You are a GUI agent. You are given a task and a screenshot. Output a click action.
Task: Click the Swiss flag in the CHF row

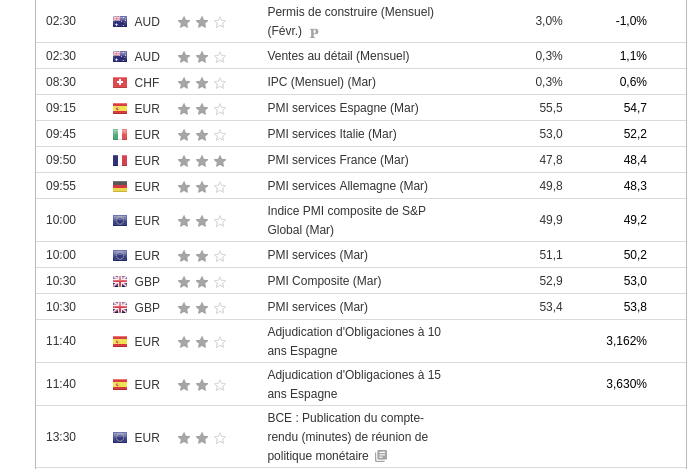click(120, 82)
